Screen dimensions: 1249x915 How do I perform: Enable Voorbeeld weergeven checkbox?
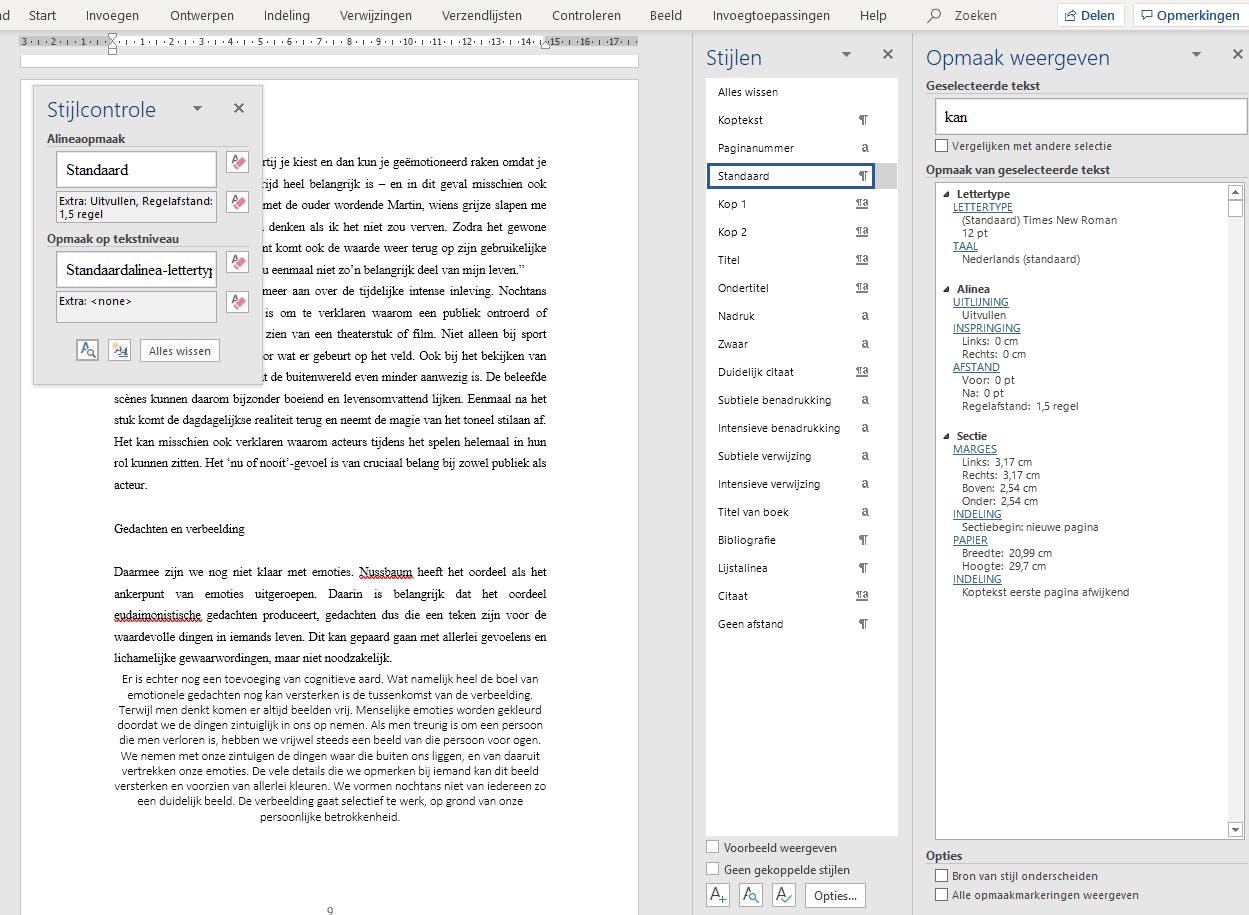713,847
